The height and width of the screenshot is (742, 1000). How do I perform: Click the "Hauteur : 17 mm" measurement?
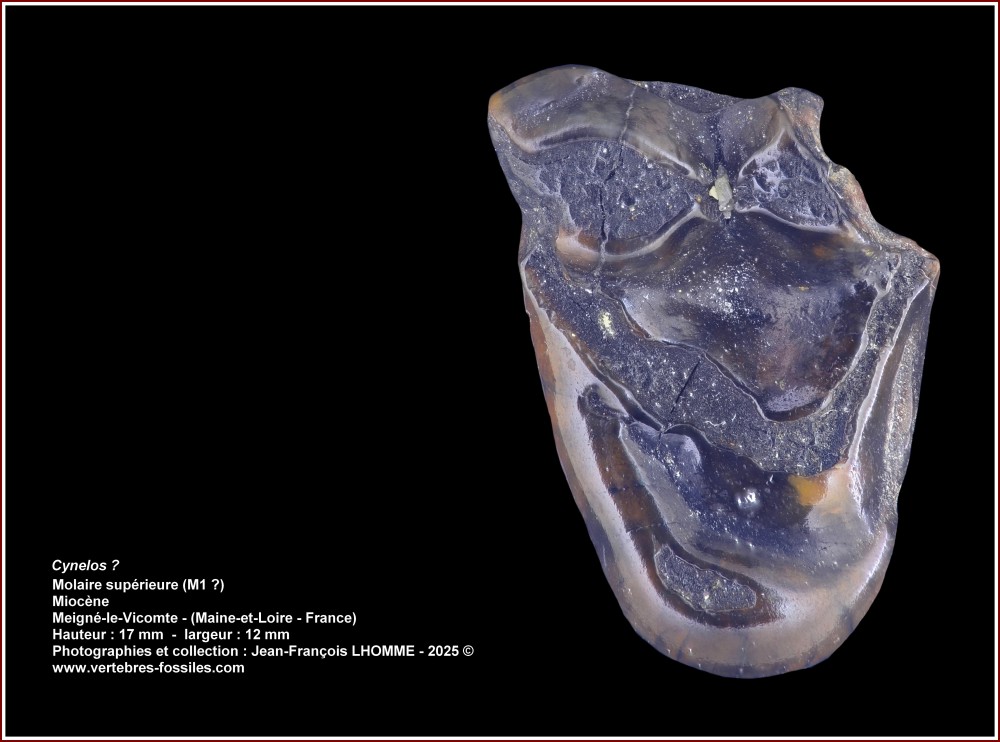(107, 634)
